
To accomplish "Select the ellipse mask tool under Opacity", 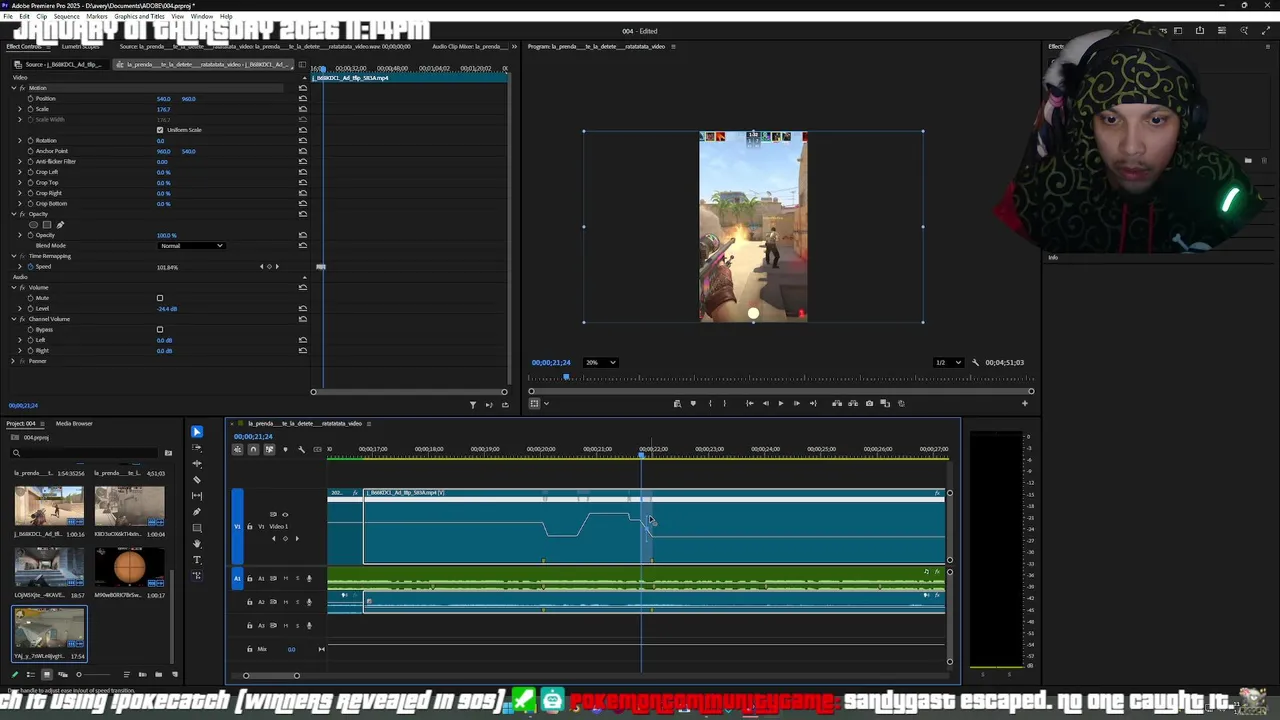I will point(35,225).
